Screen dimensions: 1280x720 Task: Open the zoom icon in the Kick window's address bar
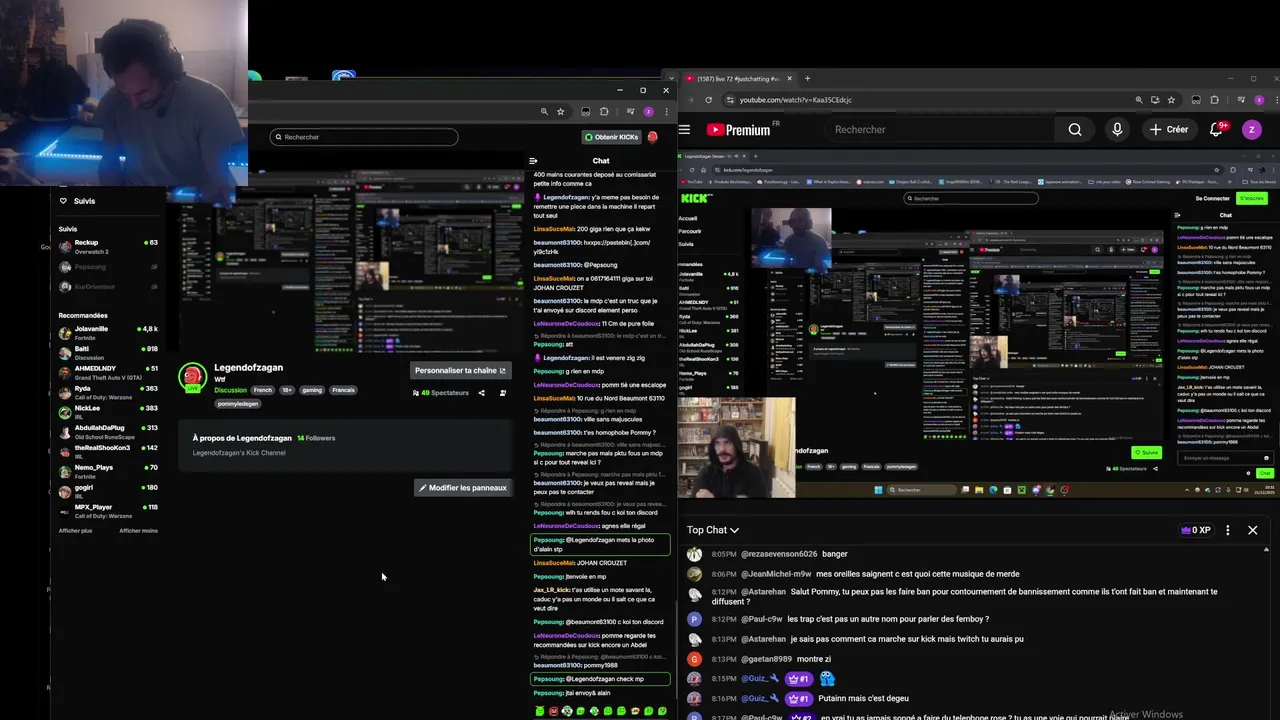pos(544,112)
